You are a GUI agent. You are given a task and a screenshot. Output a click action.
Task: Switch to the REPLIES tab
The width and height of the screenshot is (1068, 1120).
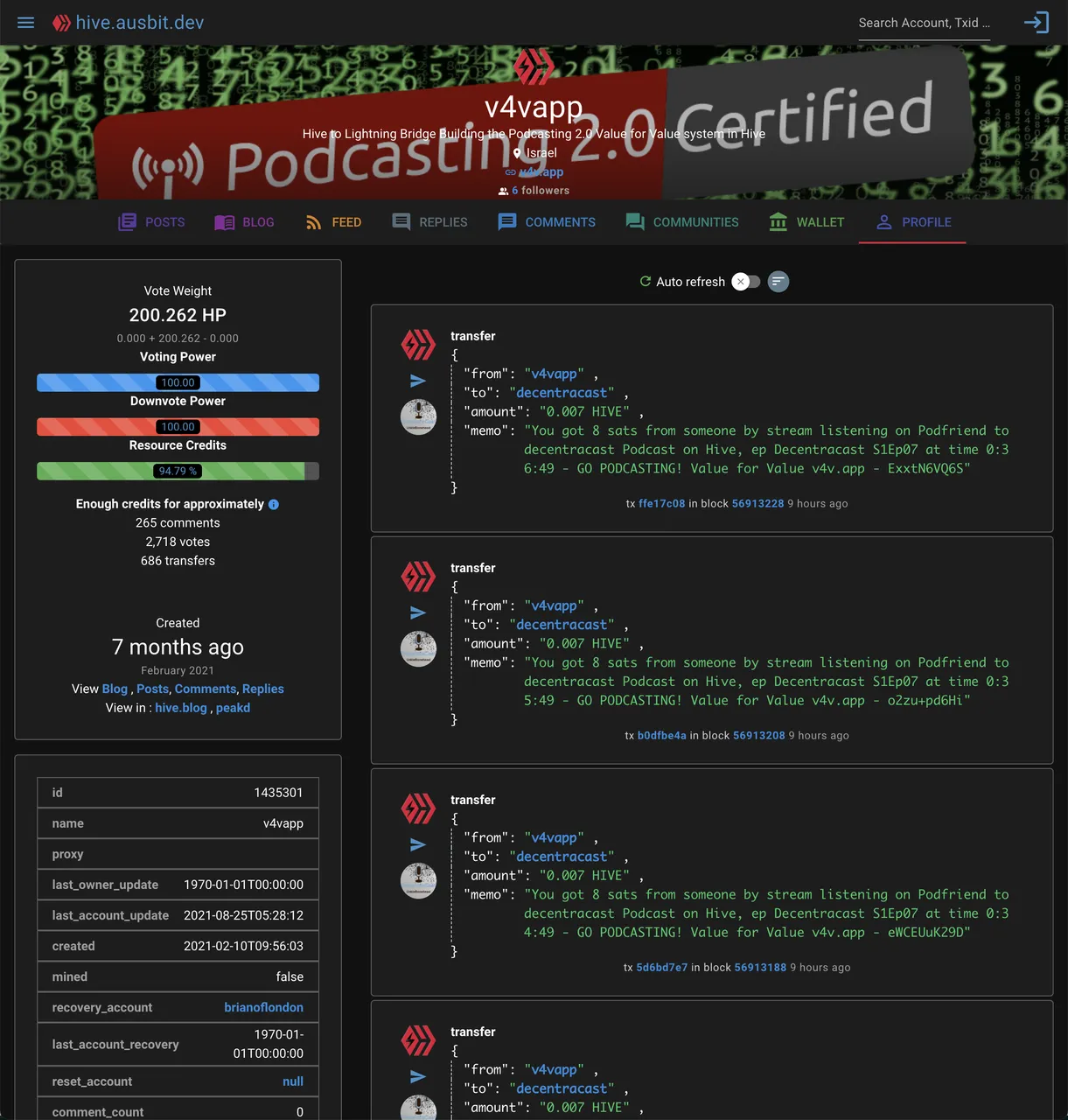pyautogui.click(x=429, y=222)
